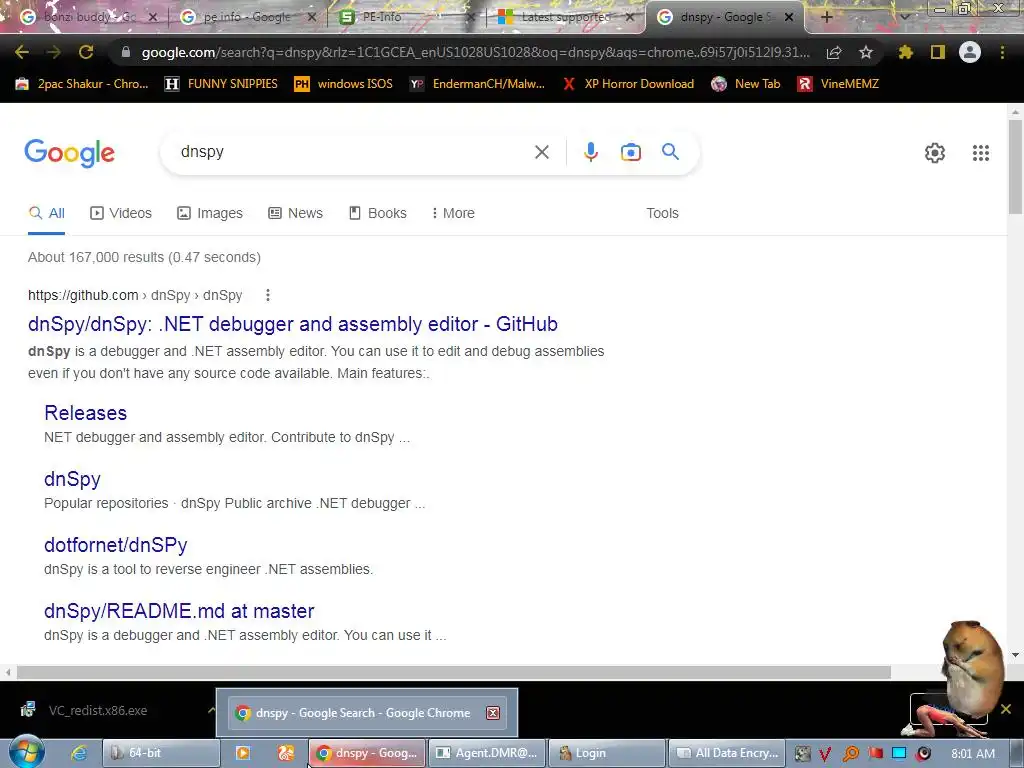Open the Extensions puzzle icon

click(x=905, y=52)
